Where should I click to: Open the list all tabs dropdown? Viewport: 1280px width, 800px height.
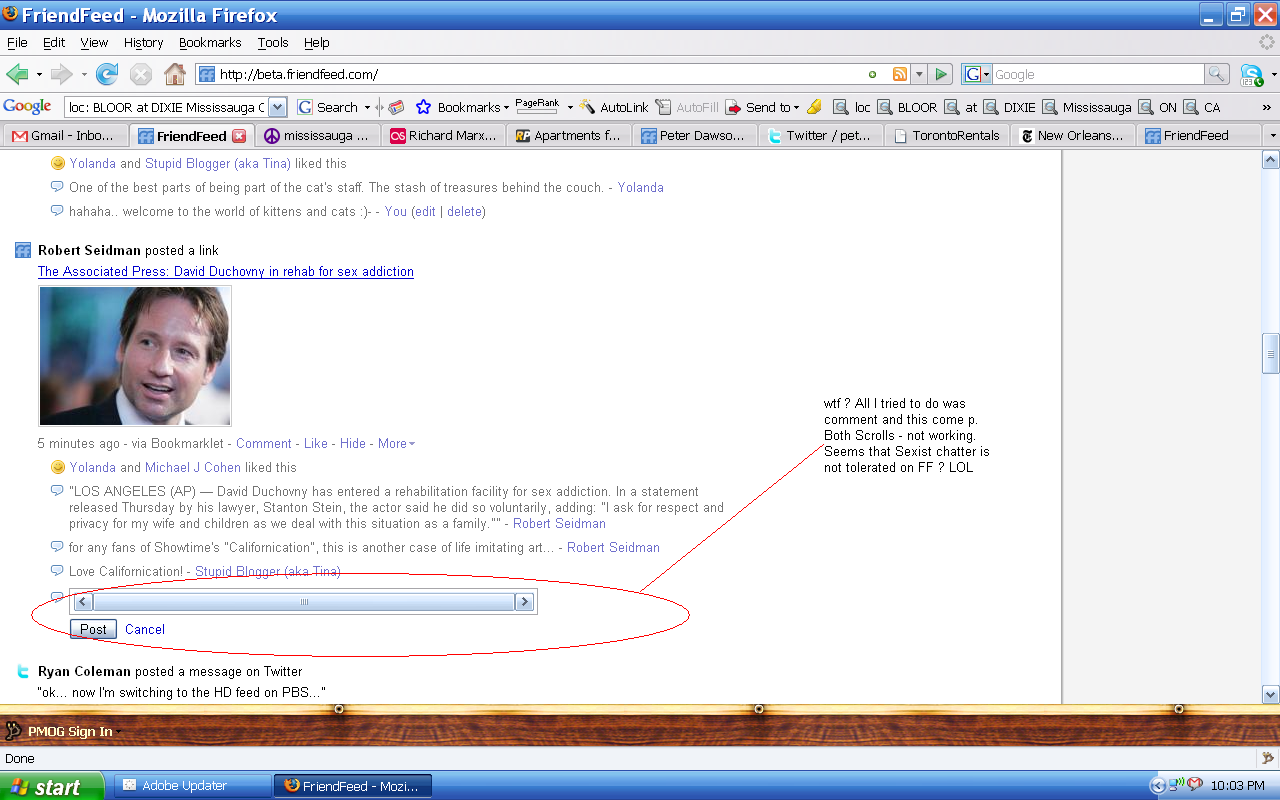coord(1272,135)
